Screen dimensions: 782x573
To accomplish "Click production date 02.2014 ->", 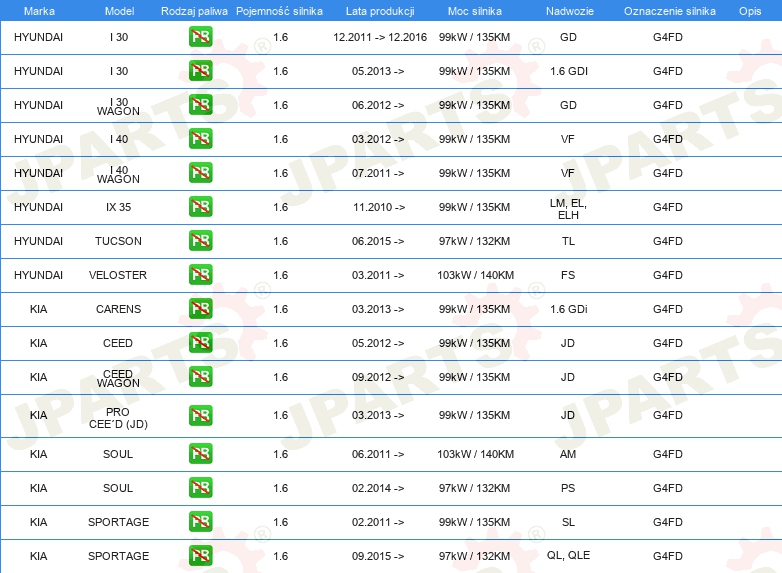I will [x=378, y=488].
